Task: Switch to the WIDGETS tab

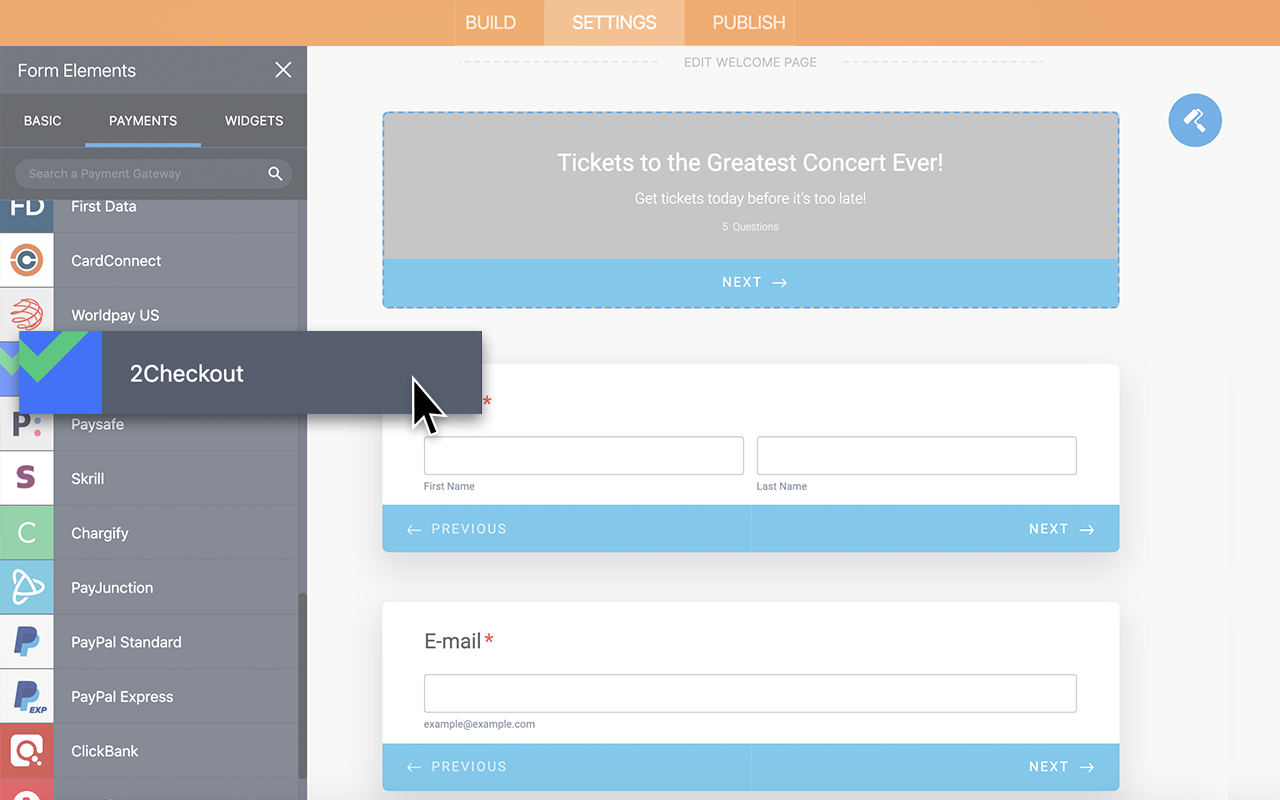Action: (254, 120)
